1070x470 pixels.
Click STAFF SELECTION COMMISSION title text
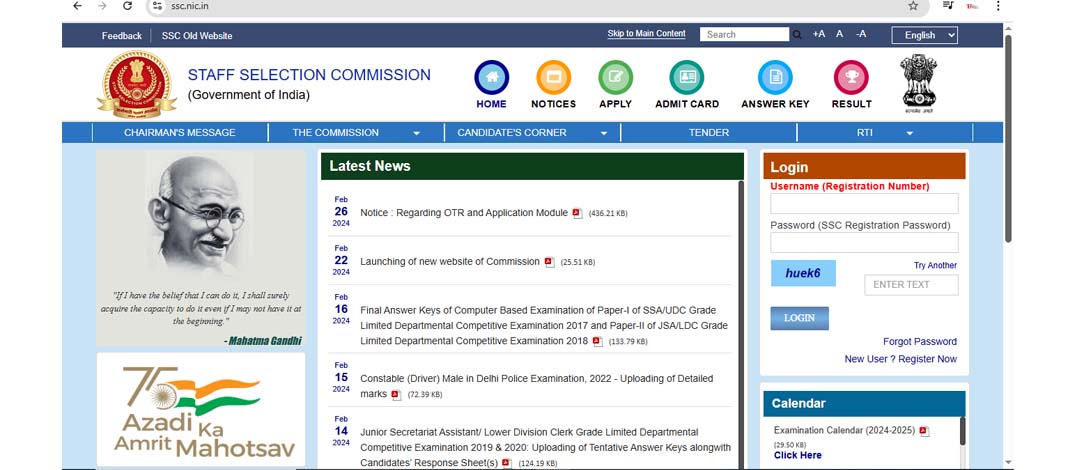point(309,75)
